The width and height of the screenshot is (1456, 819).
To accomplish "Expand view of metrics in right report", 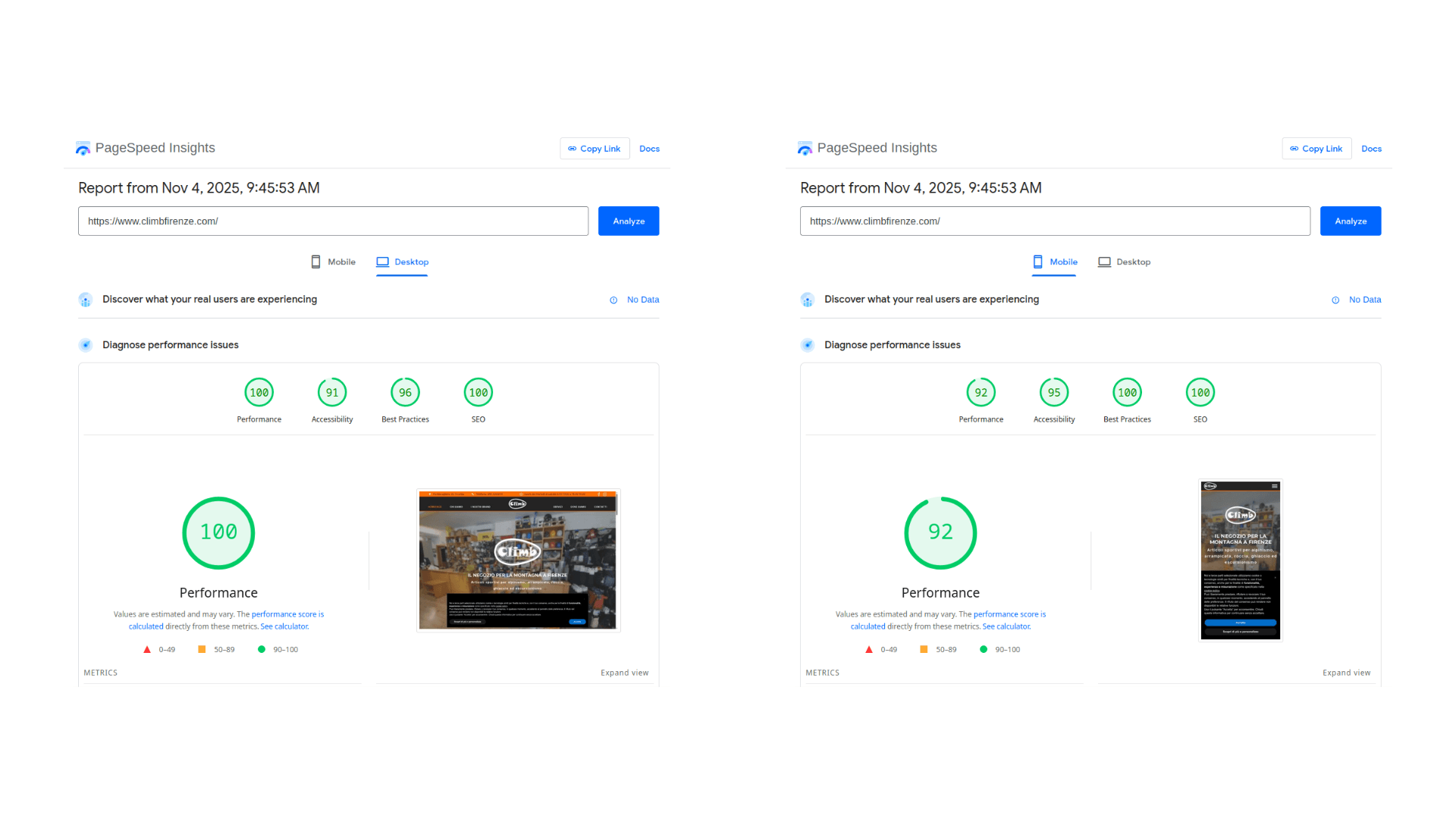I will 1346,673.
